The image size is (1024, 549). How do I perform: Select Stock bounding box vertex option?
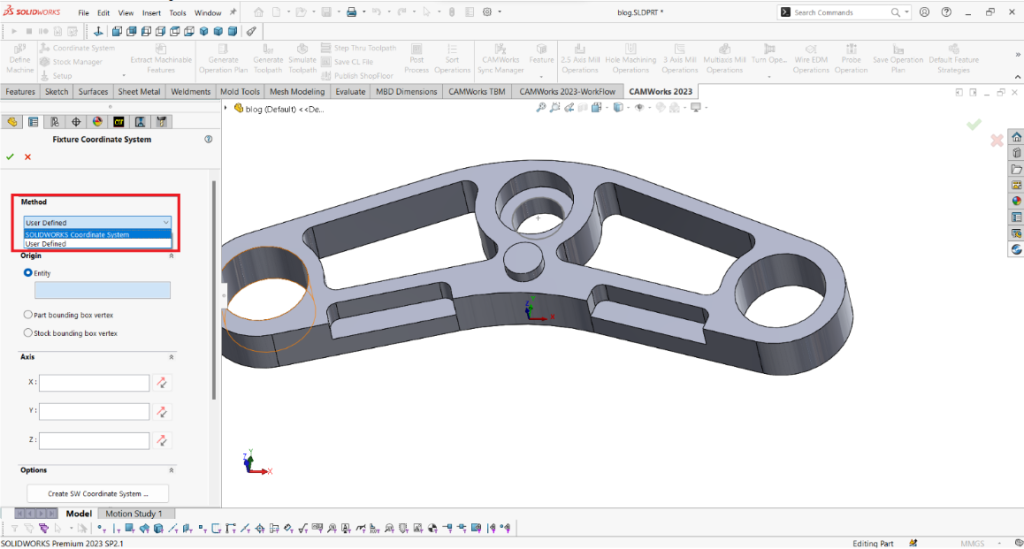click(28, 333)
